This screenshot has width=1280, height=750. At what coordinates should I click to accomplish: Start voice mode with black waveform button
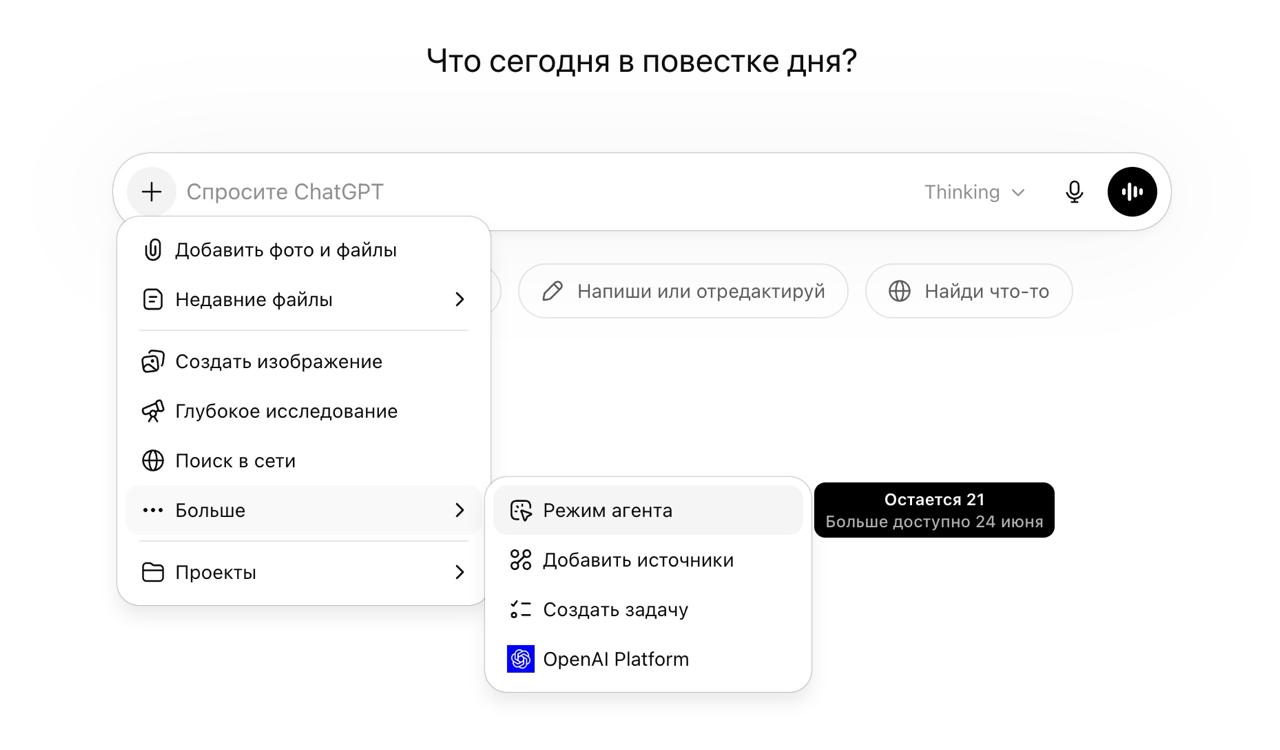(1132, 192)
